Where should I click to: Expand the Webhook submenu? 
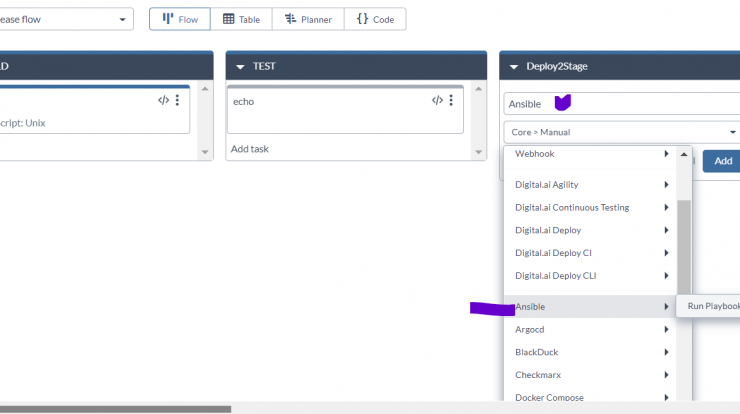[x=590, y=154]
